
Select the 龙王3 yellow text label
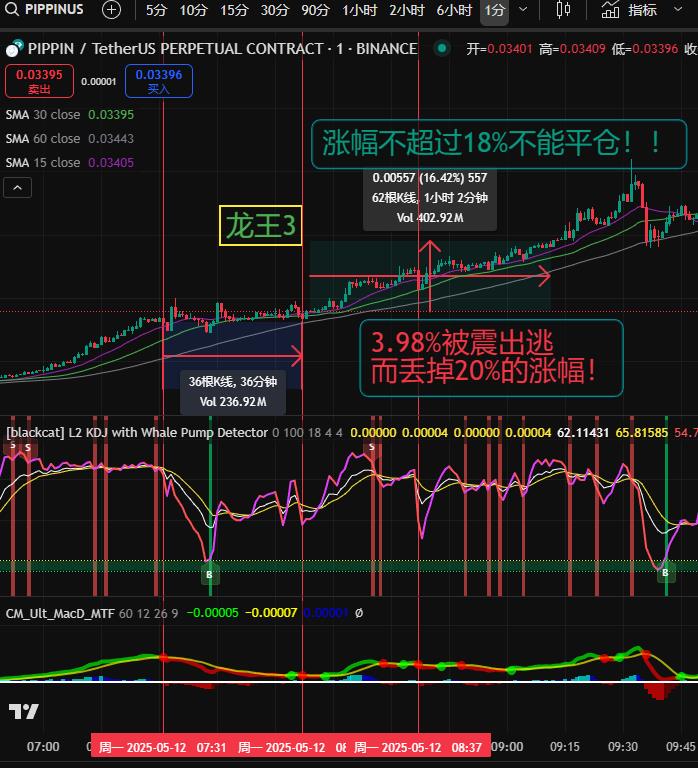260,225
